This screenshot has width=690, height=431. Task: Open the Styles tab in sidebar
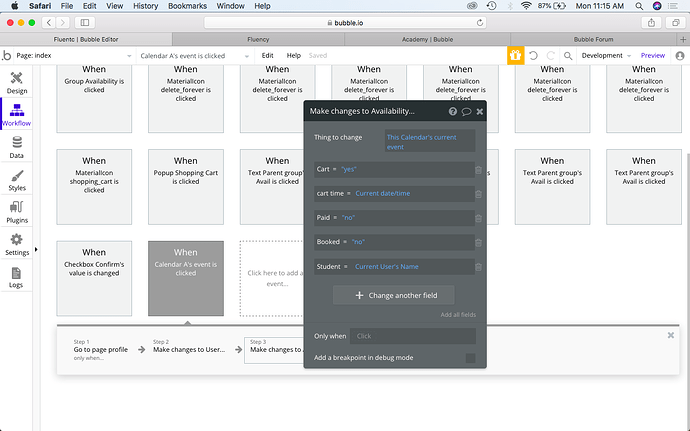click(17, 180)
